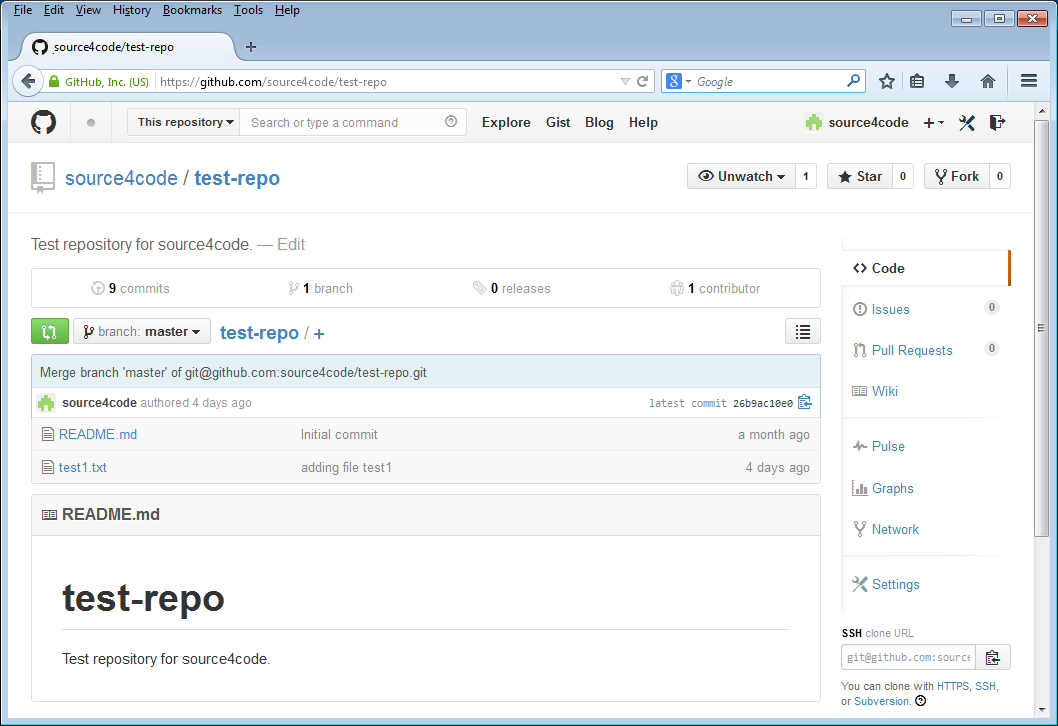Viewport: 1058px width, 726px height.
Task: View the 9 commits history
Action: click(130, 288)
